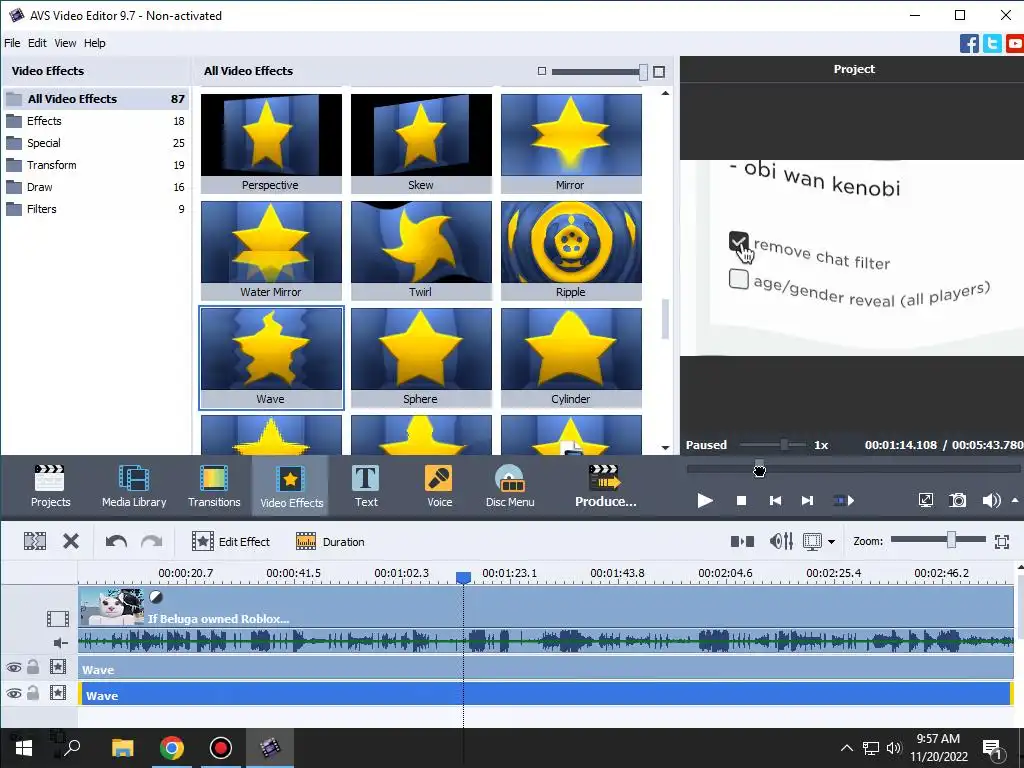
Task: Click the preview seek bar handle
Action: click(x=759, y=468)
